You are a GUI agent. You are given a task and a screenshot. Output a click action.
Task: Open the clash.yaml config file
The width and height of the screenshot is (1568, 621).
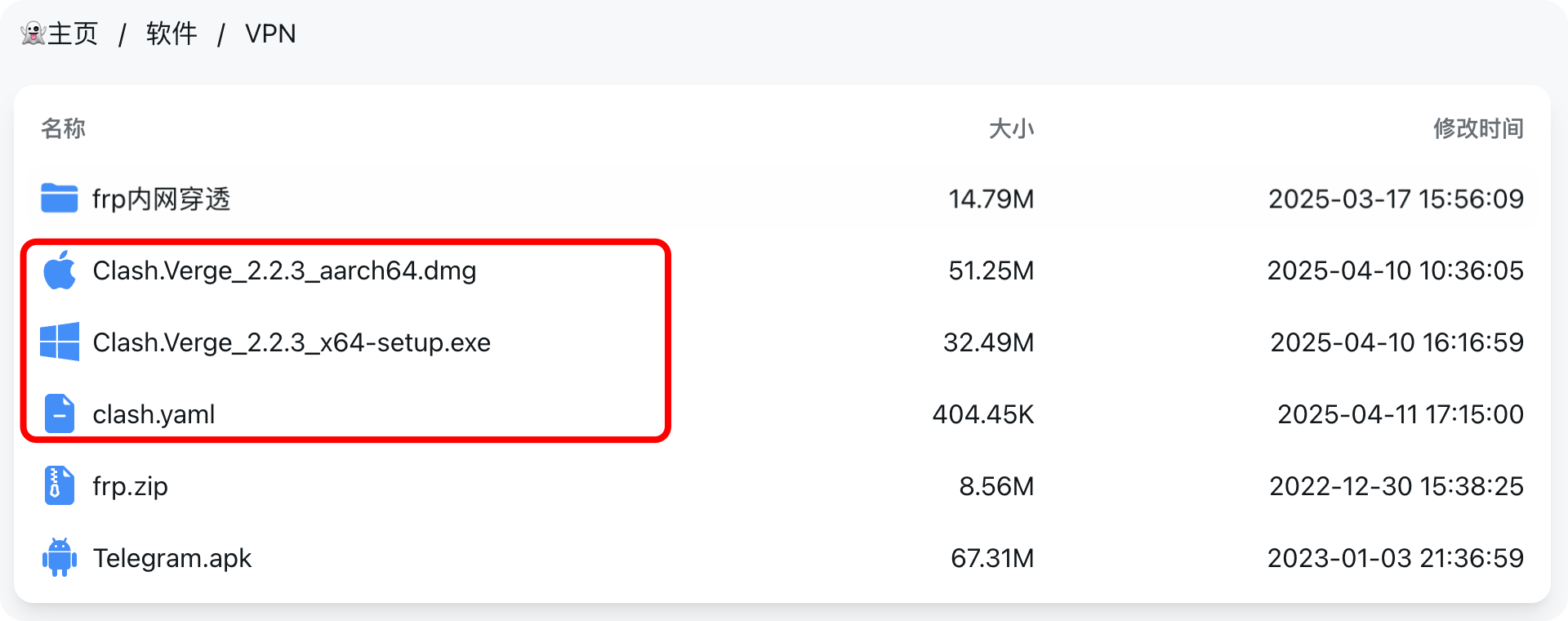coord(154,414)
